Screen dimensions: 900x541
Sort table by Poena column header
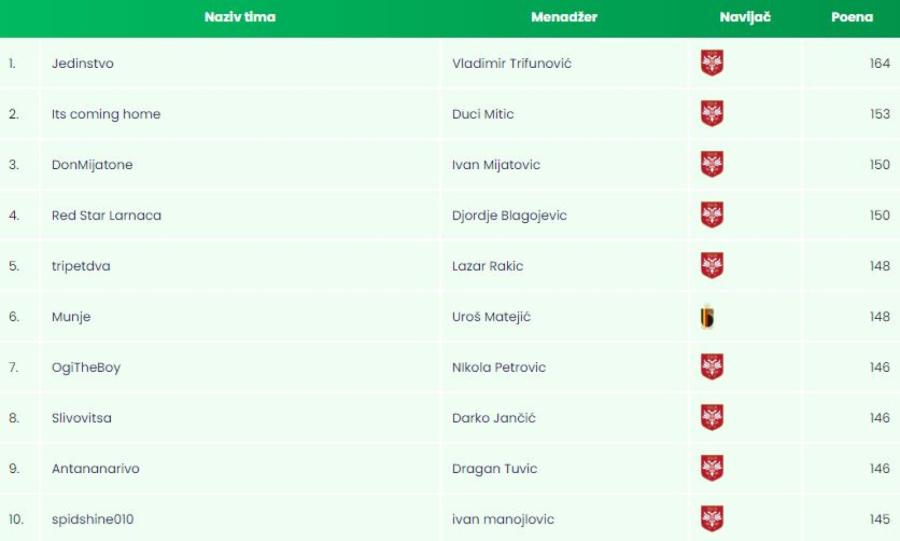tap(852, 17)
